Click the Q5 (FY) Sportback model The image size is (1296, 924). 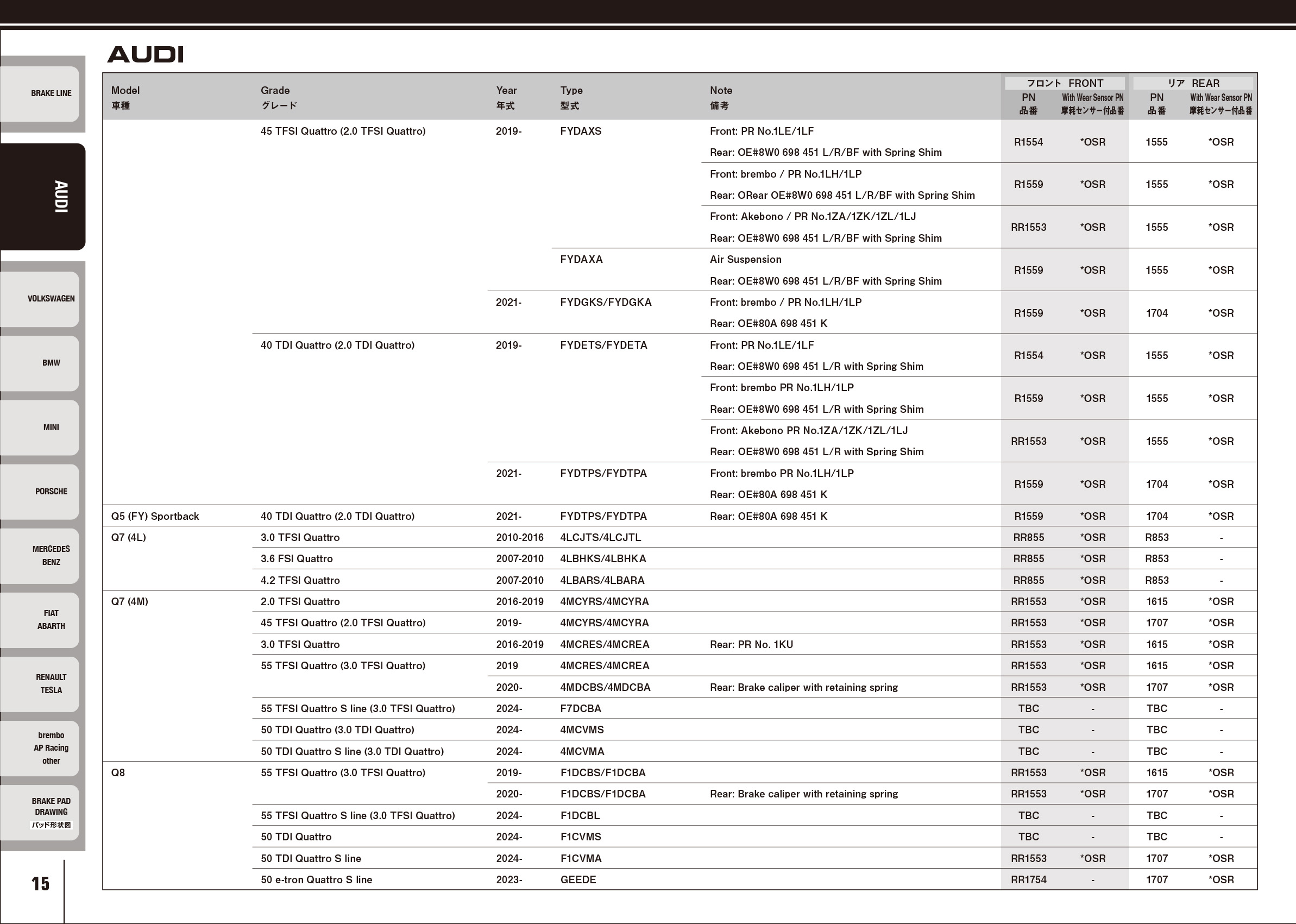[x=155, y=517]
